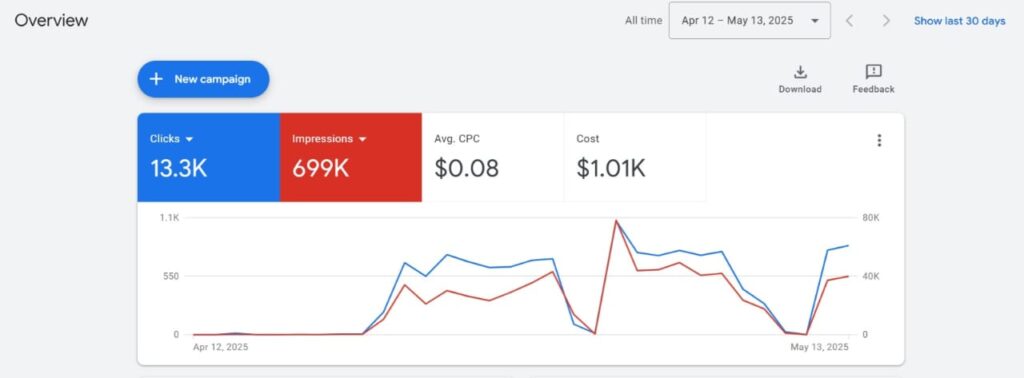Click the 1.1K left axis label
Screen dimensions: 1024x378
pyautogui.click(x=169, y=217)
